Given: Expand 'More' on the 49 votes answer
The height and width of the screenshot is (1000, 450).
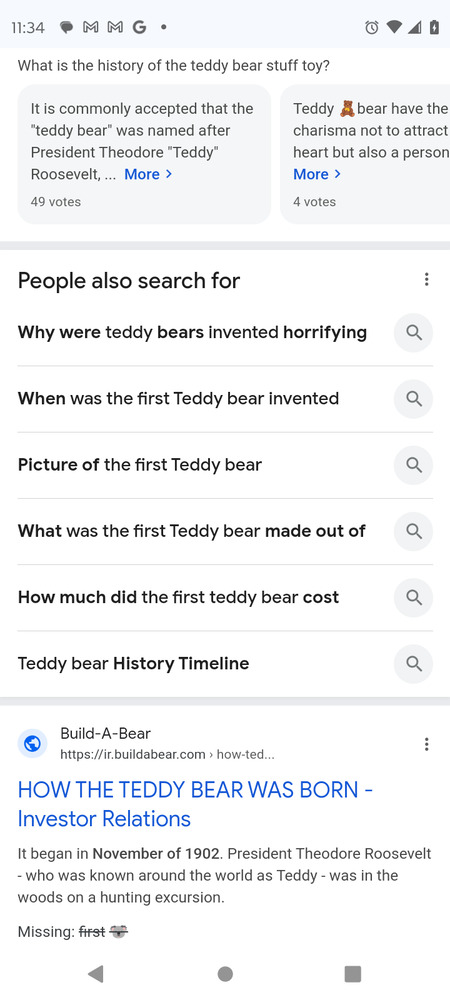Looking at the screenshot, I should [148, 174].
